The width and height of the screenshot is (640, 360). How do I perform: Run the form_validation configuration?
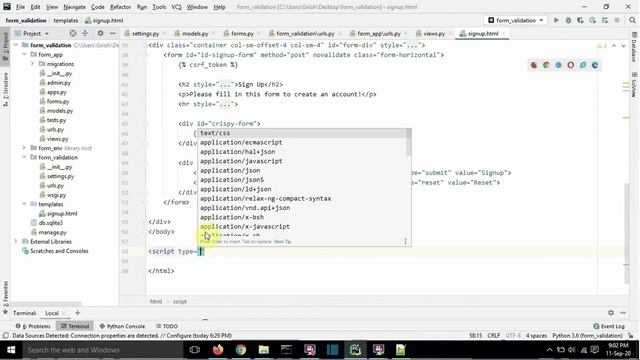[x=556, y=20]
